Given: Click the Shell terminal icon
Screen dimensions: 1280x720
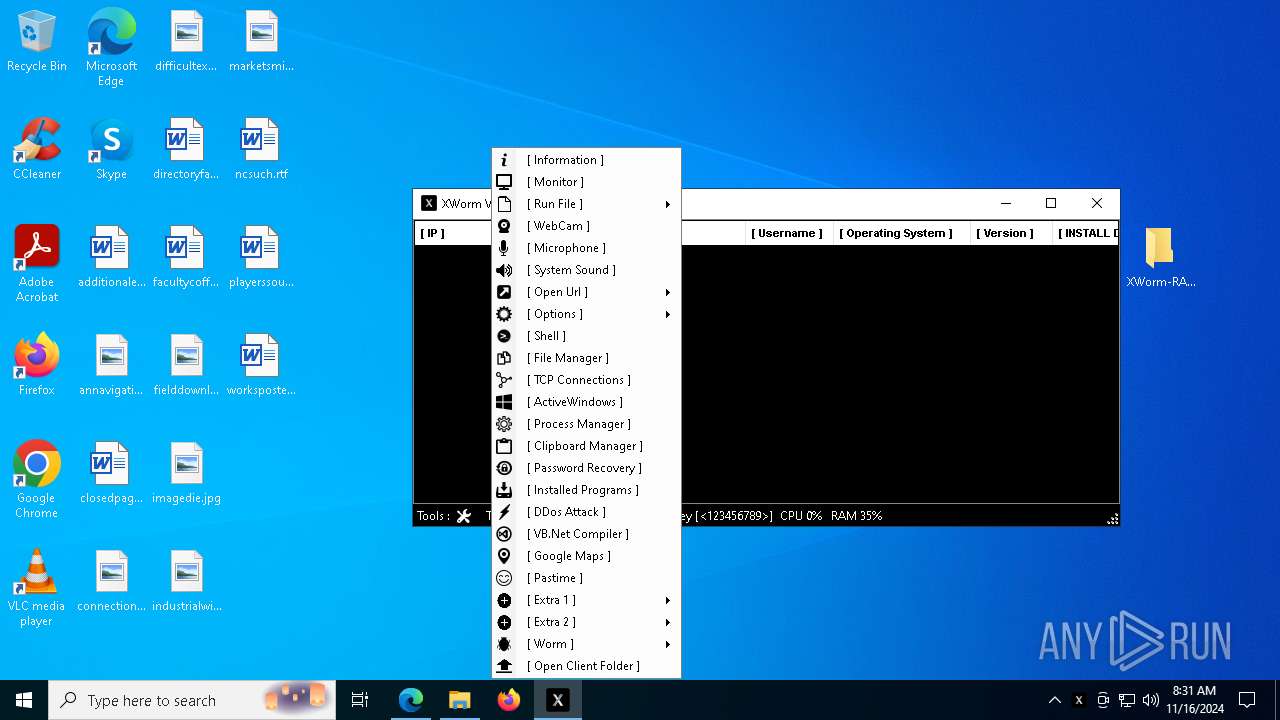Looking at the screenshot, I should click(504, 336).
